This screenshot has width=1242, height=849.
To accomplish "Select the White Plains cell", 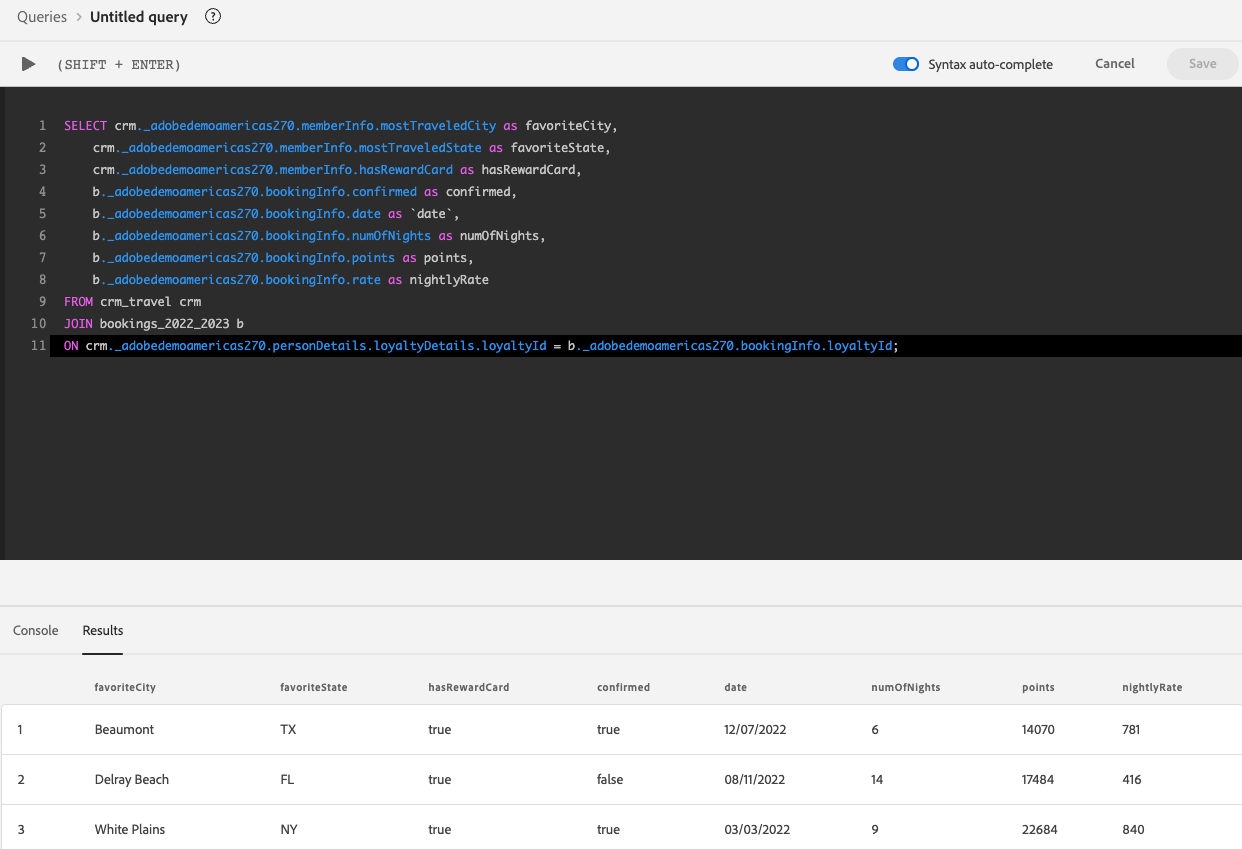I will [x=130, y=830].
